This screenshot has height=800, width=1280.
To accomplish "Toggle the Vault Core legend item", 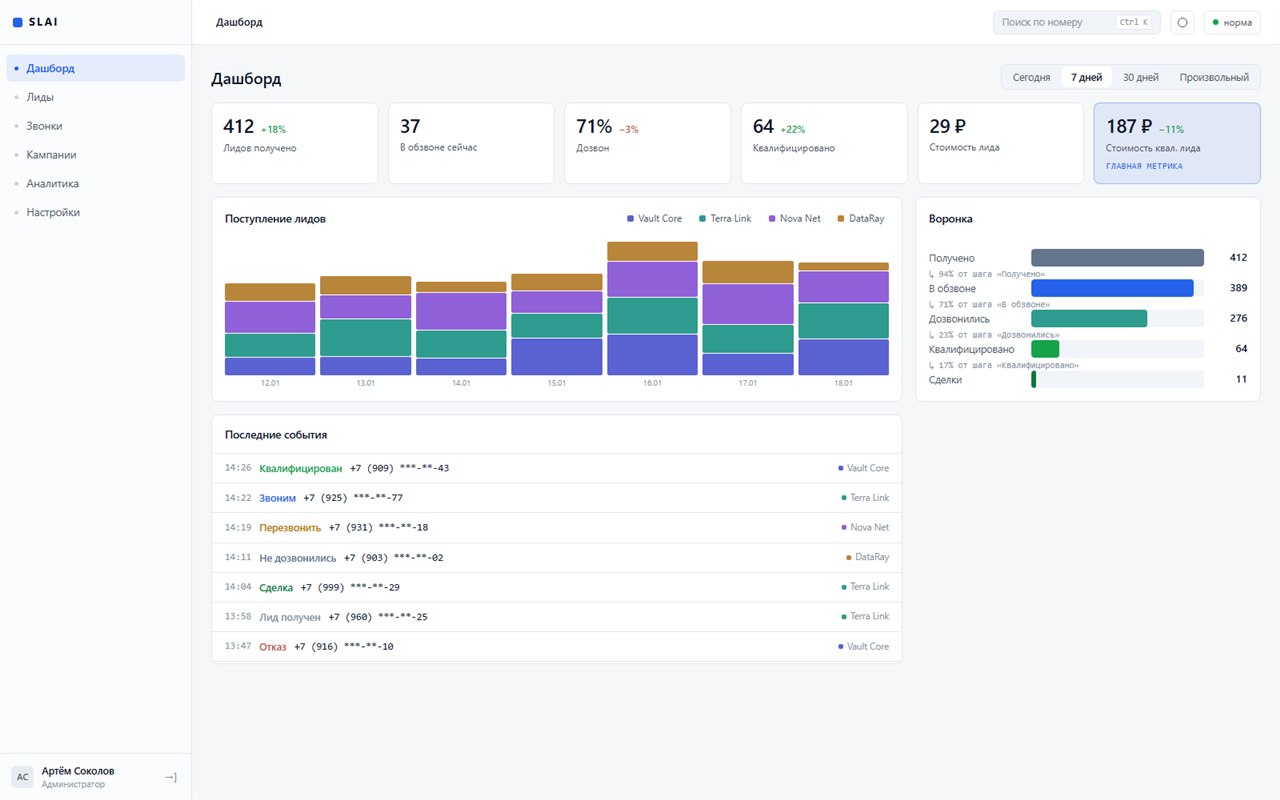I will point(654,218).
